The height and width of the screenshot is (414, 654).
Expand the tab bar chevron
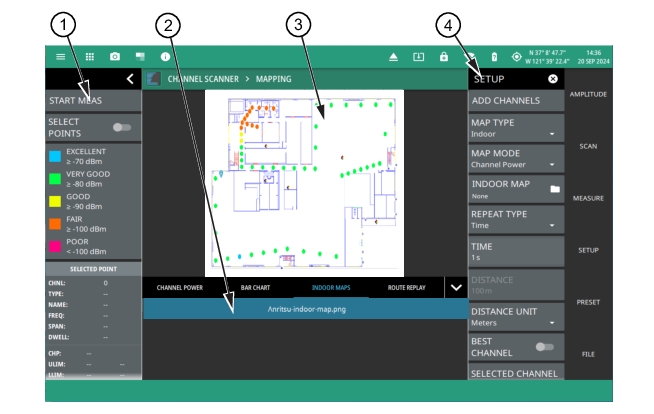456,287
